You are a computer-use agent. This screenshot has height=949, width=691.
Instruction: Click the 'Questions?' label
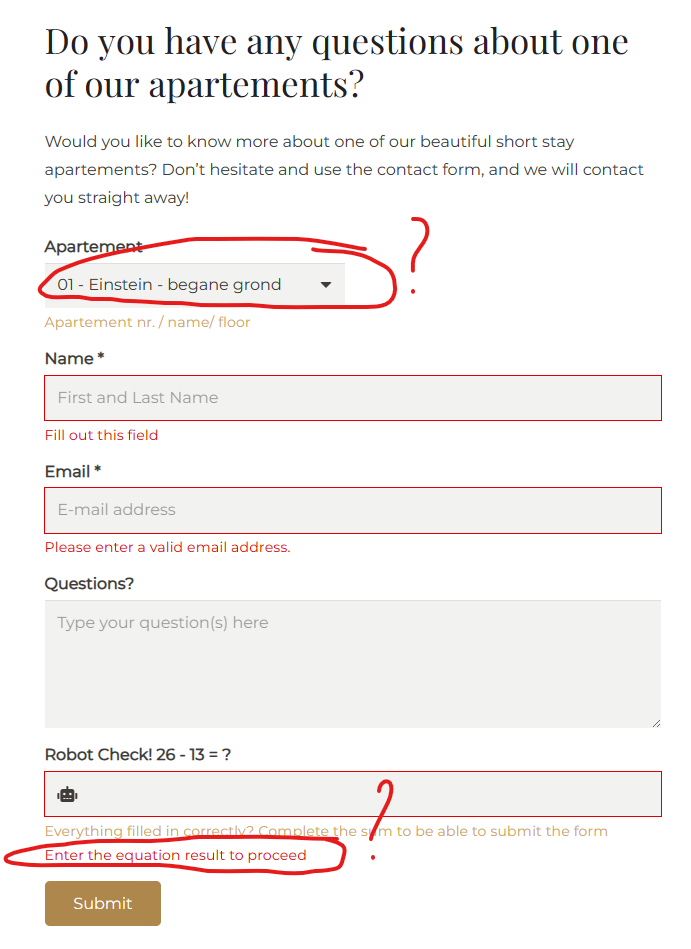click(x=89, y=583)
